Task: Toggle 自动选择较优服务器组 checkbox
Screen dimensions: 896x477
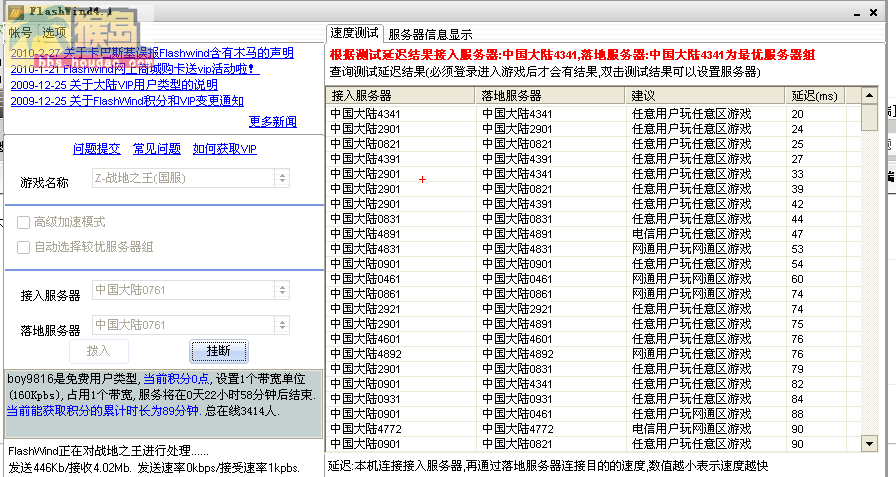Action: 23,247
